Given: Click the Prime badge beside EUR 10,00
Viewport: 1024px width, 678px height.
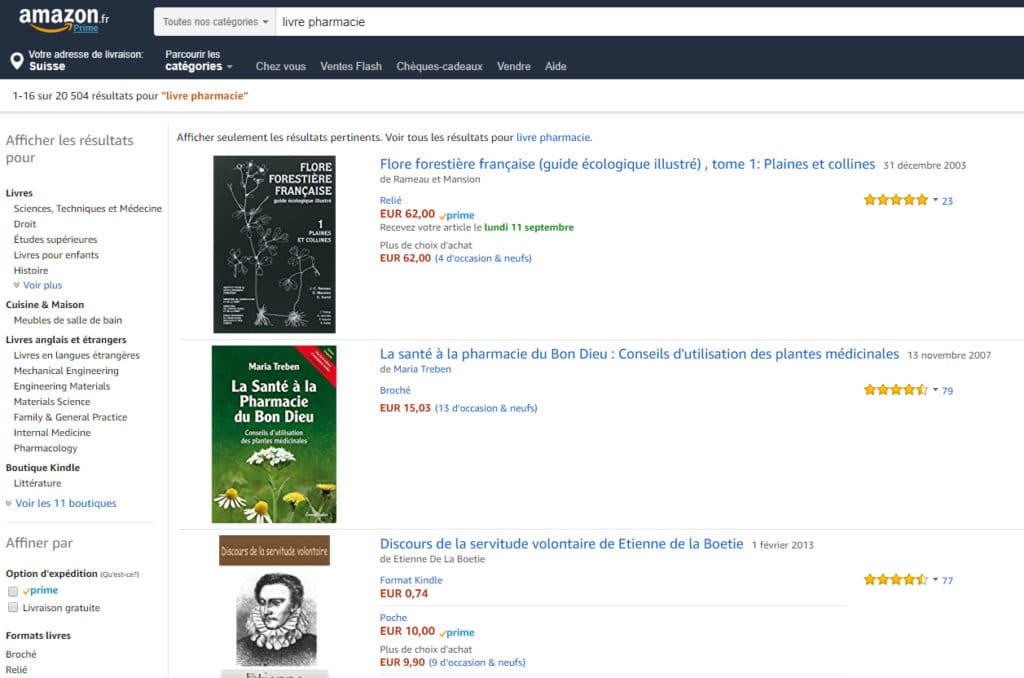Looking at the screenshot, I should click(457, 632).
